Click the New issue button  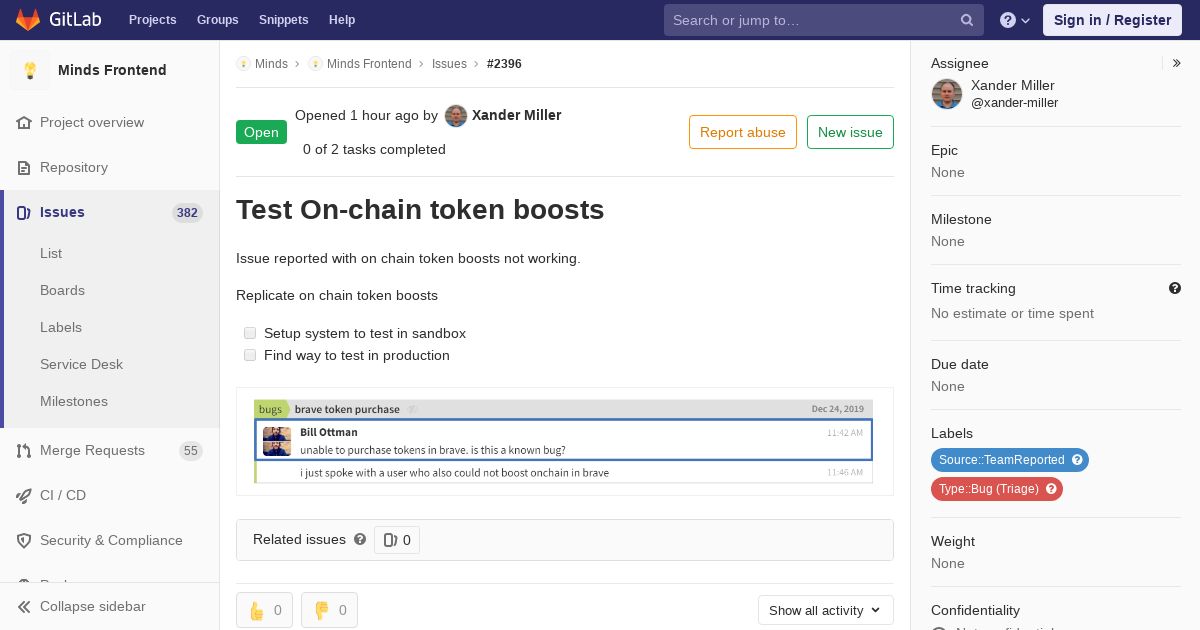(850, 132)
